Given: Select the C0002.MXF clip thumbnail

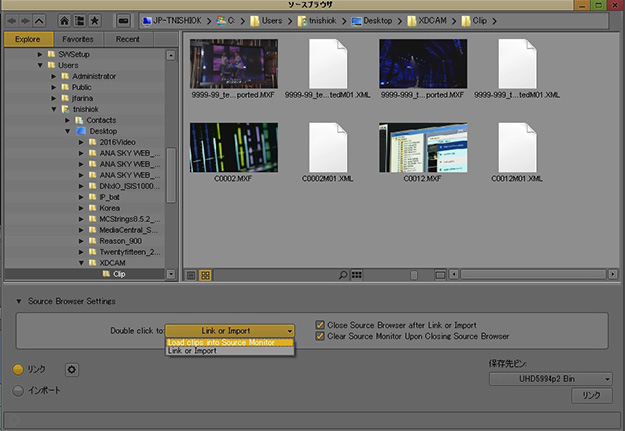Looking at the screenshot, I should coord(233,148).
